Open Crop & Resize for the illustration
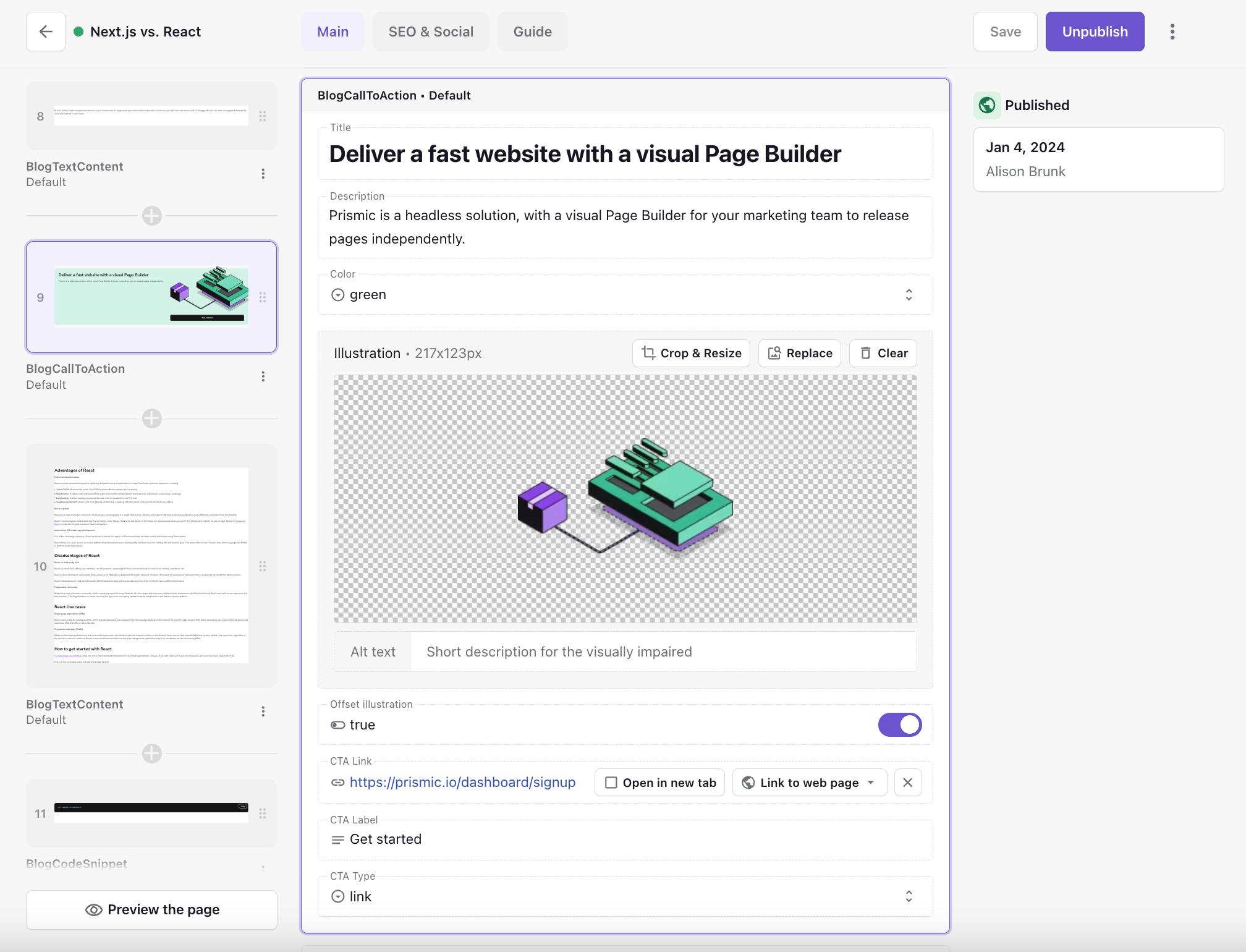Viewport: 1246px width, 952px height. click(690, 353)
